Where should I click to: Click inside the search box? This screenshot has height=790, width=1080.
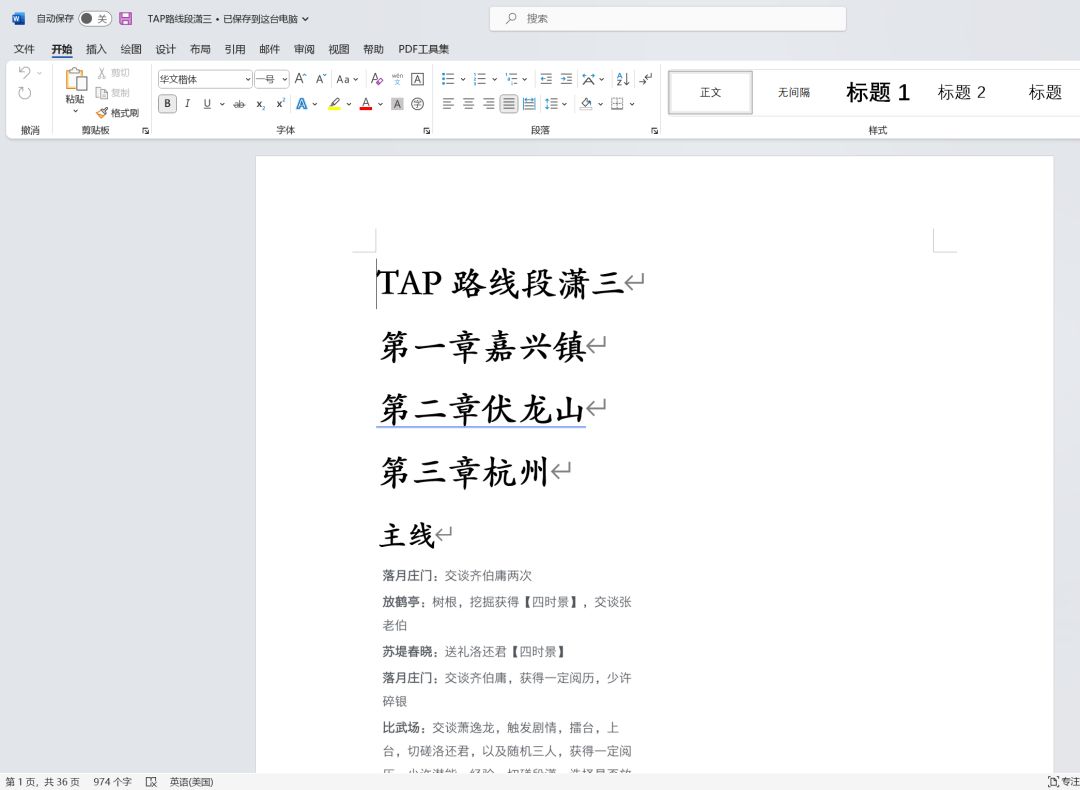coord(667,18)
